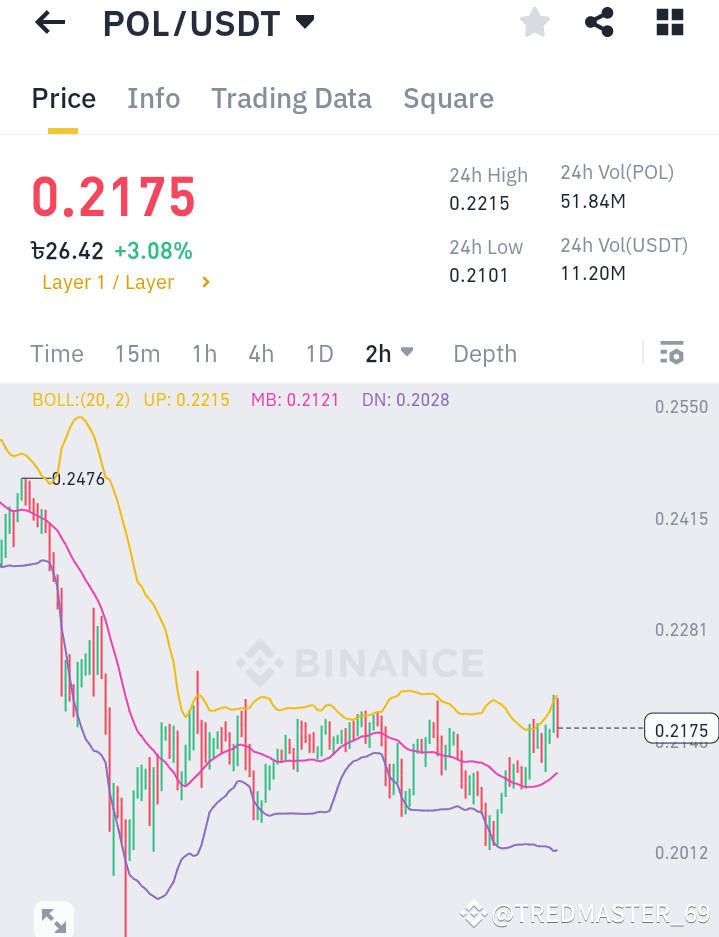Tap the current price label 0.2175 on chart

[681, 730]
